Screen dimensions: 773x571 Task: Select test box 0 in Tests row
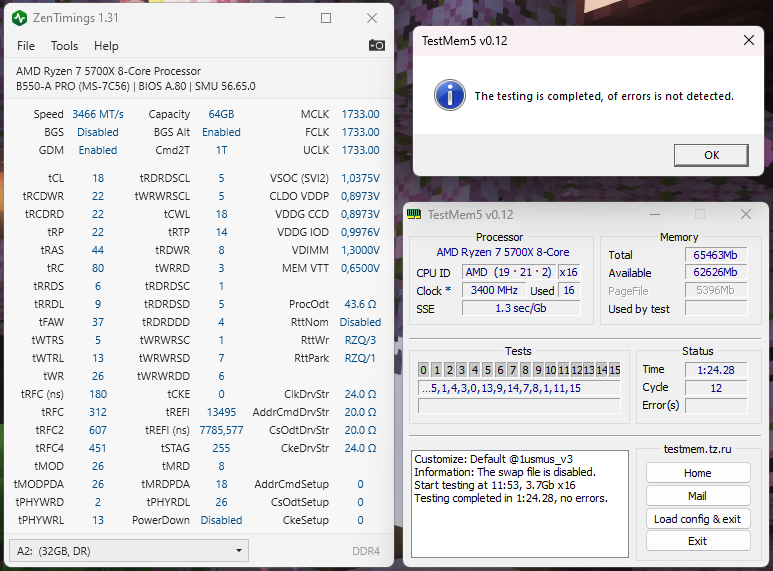423,370
